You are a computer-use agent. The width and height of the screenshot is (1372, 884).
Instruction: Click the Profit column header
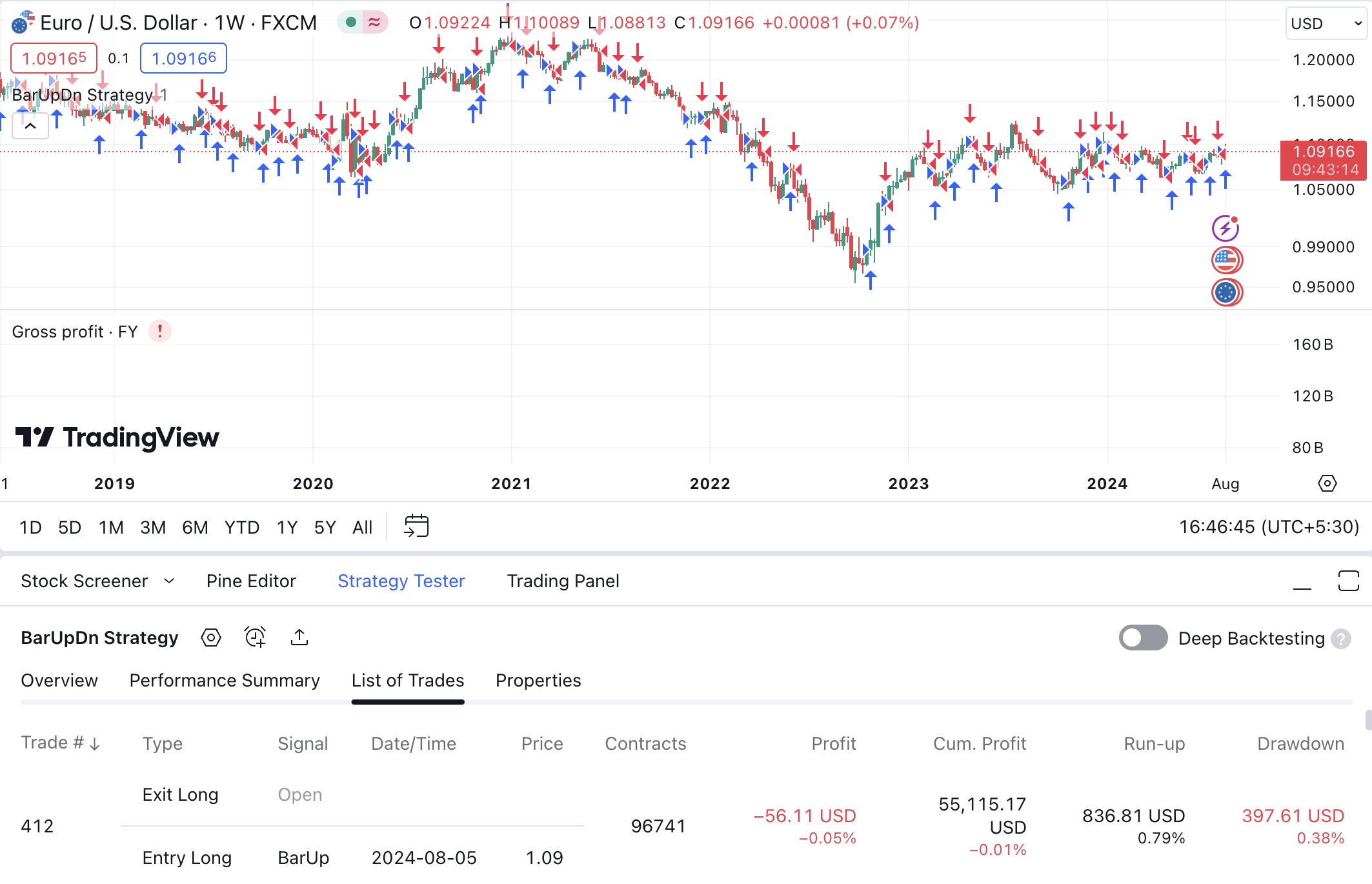[834, 744]
